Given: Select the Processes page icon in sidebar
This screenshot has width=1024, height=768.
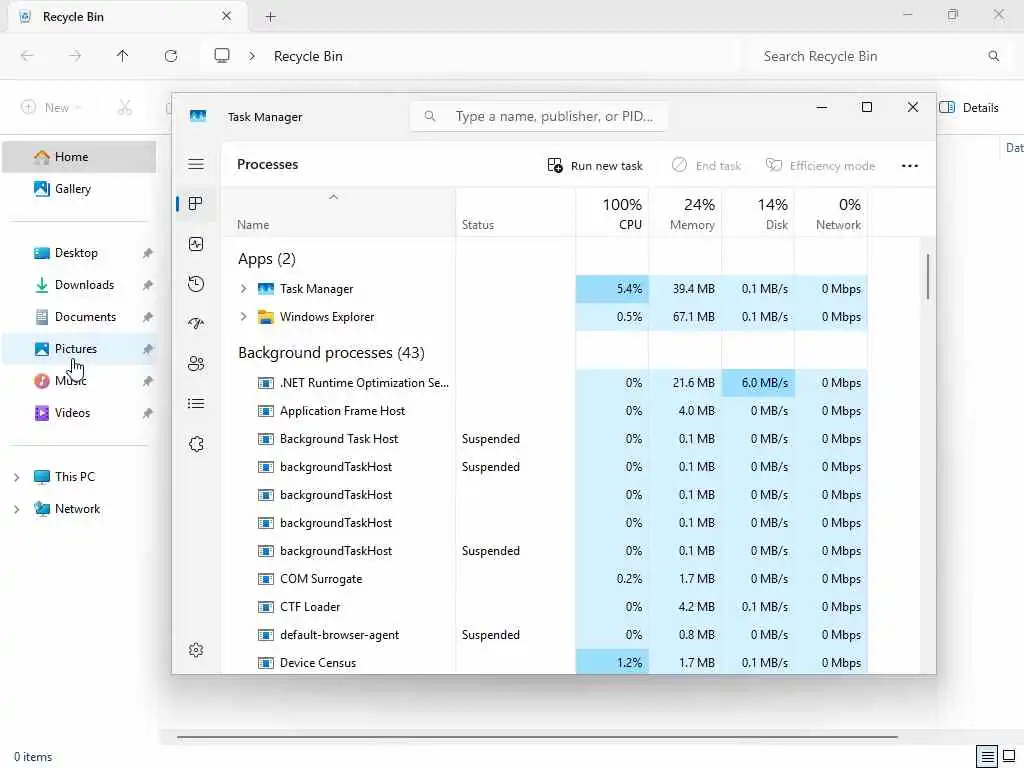Looking at the screenshot, I should 195,204.
